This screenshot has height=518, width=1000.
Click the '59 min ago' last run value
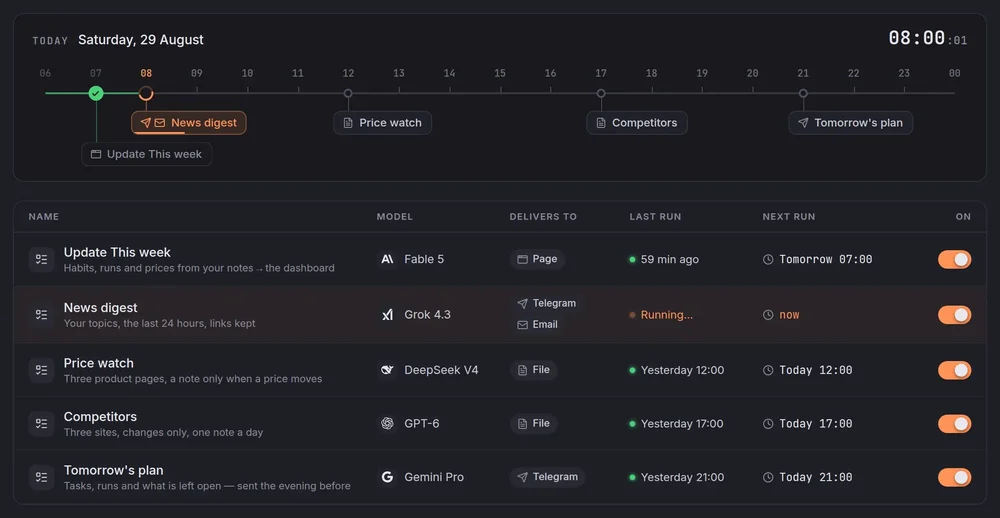tap(670, 260)
